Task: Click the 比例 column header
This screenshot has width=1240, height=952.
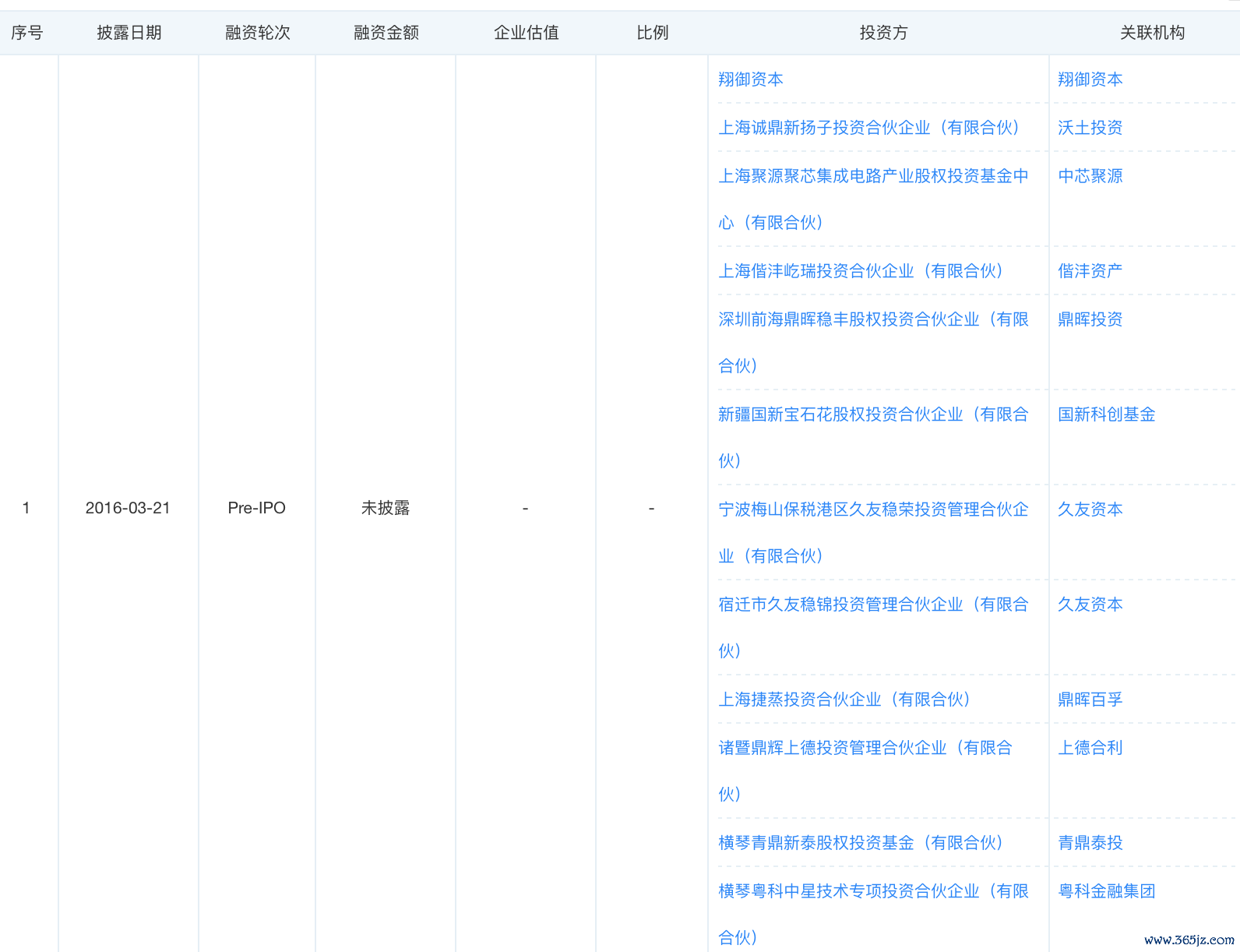Action: tap(653, 33)
